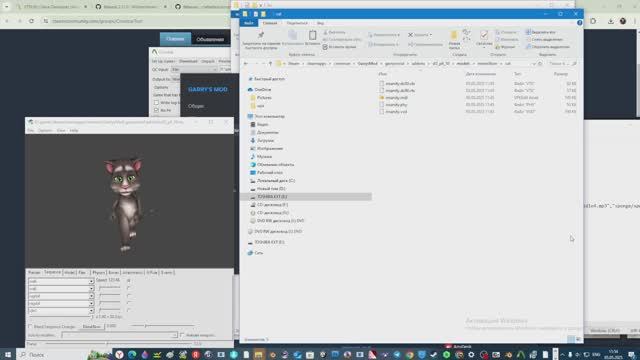Expand the Quick access sidebar node
Viewport: 640px width, 360px height.
(245, 79)
